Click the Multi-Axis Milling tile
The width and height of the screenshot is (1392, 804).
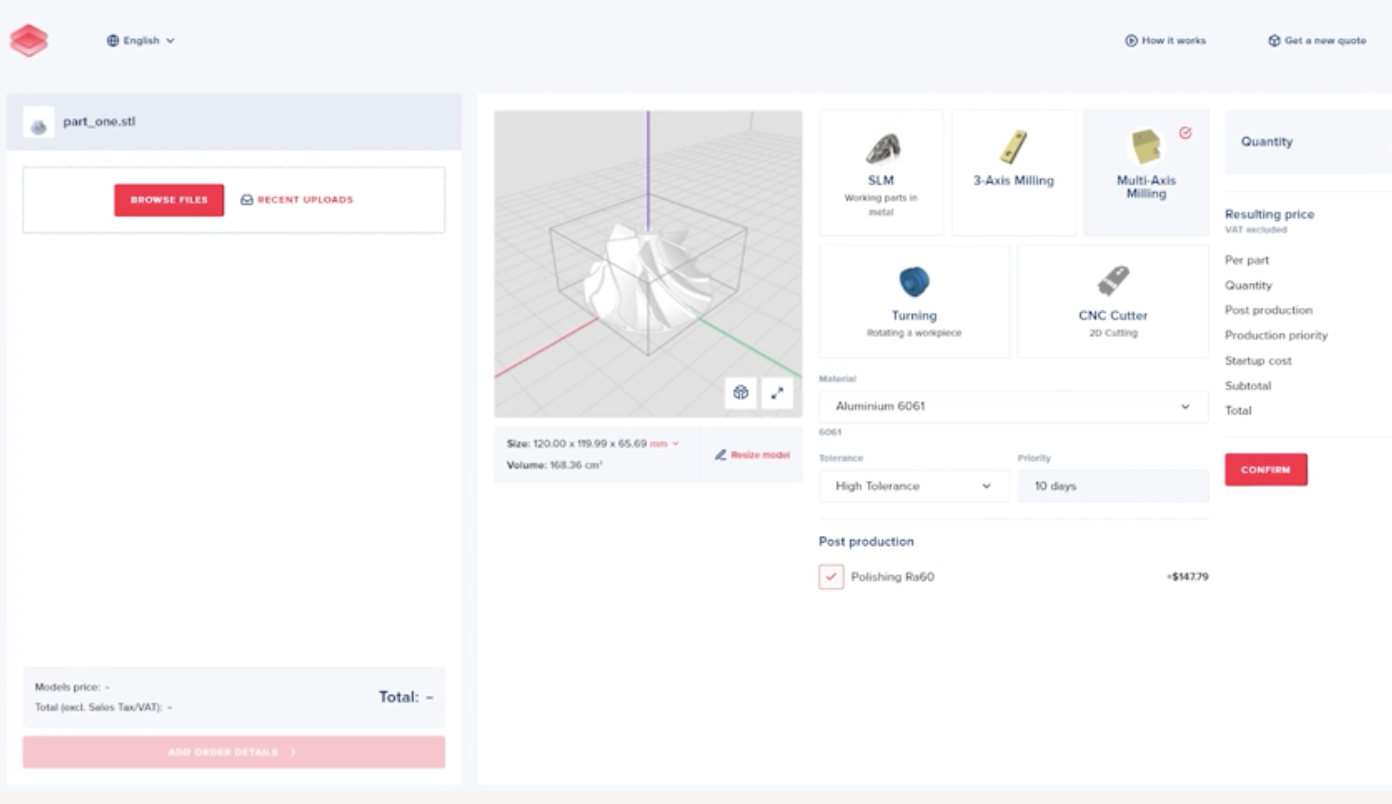click(x=1146, y=173)
